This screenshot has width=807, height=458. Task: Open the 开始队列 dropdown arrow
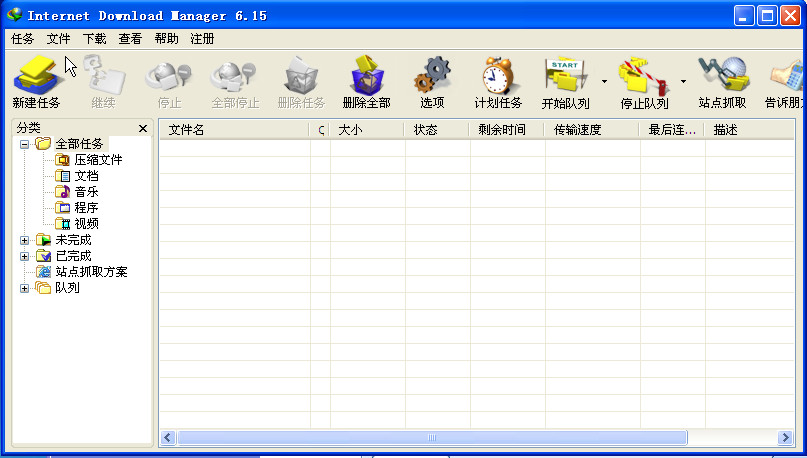(604, 81)
